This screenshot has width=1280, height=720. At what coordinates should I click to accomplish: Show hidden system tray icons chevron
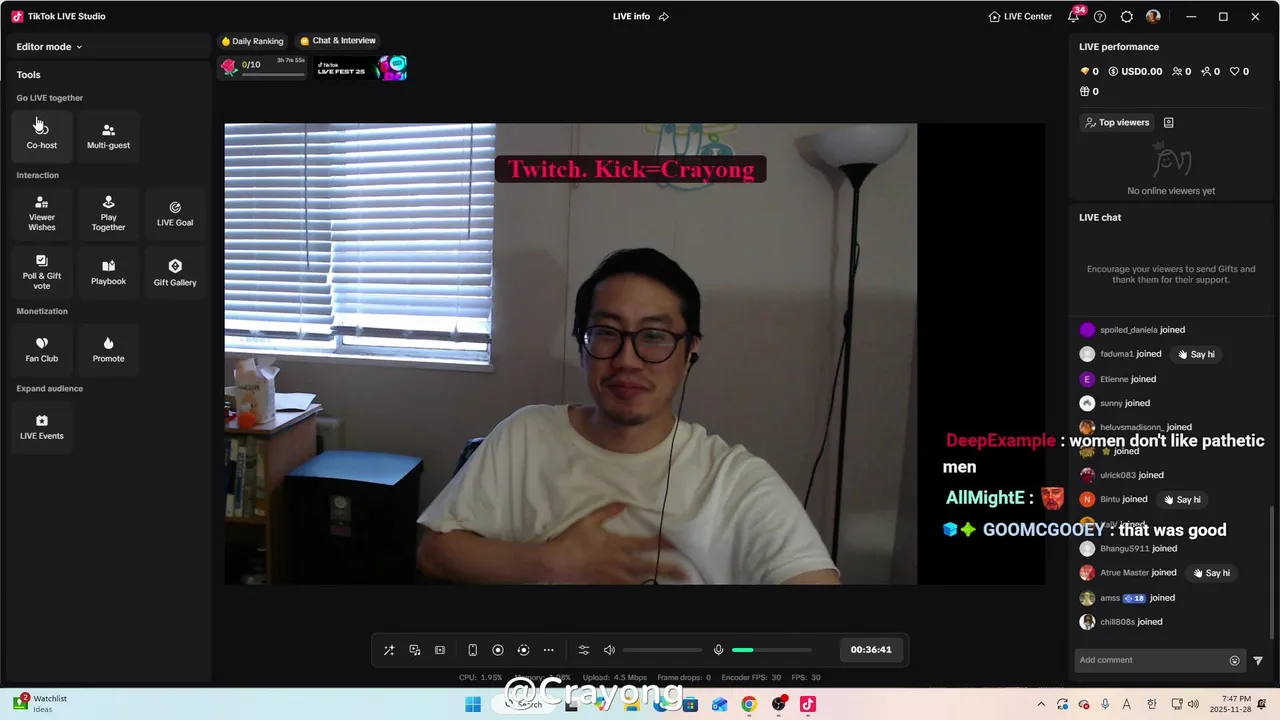(1041, 704)
